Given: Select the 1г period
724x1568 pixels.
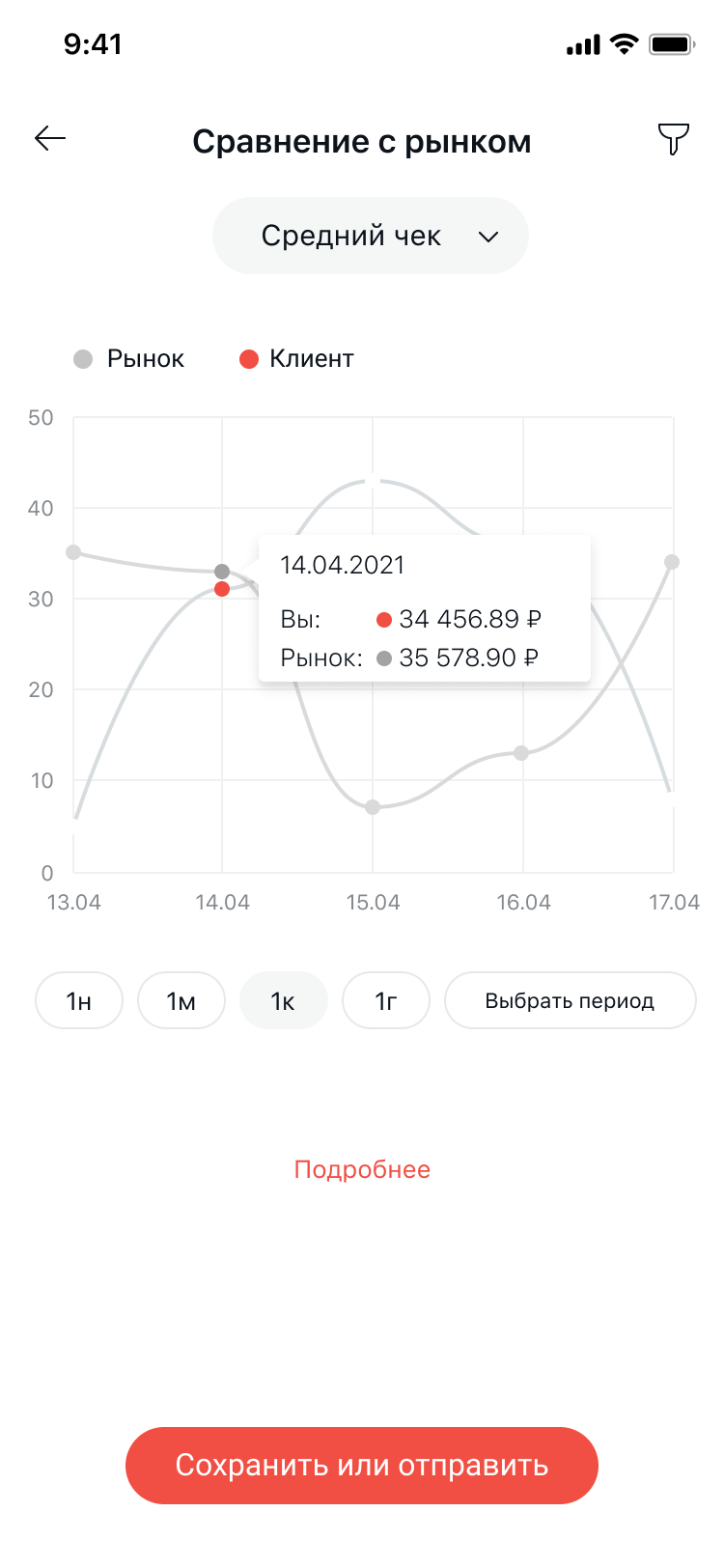Looking at the screenshot, I should 386,1001.
